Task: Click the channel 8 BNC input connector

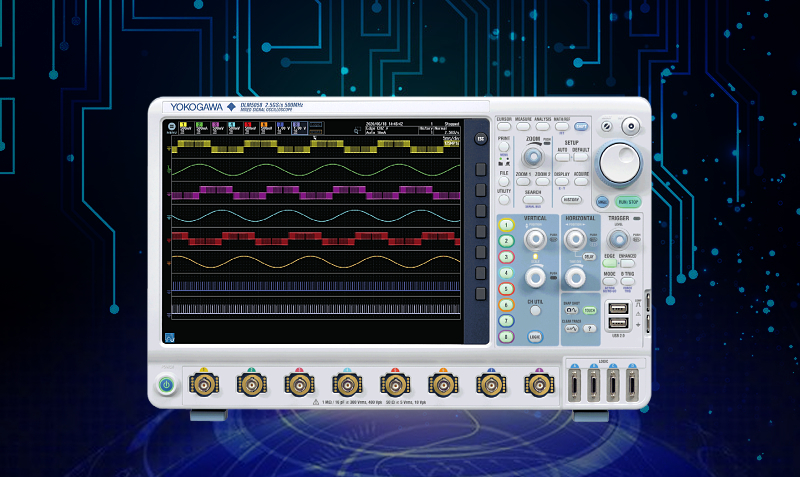Action: pyautogui.click(x=539, y=384)
